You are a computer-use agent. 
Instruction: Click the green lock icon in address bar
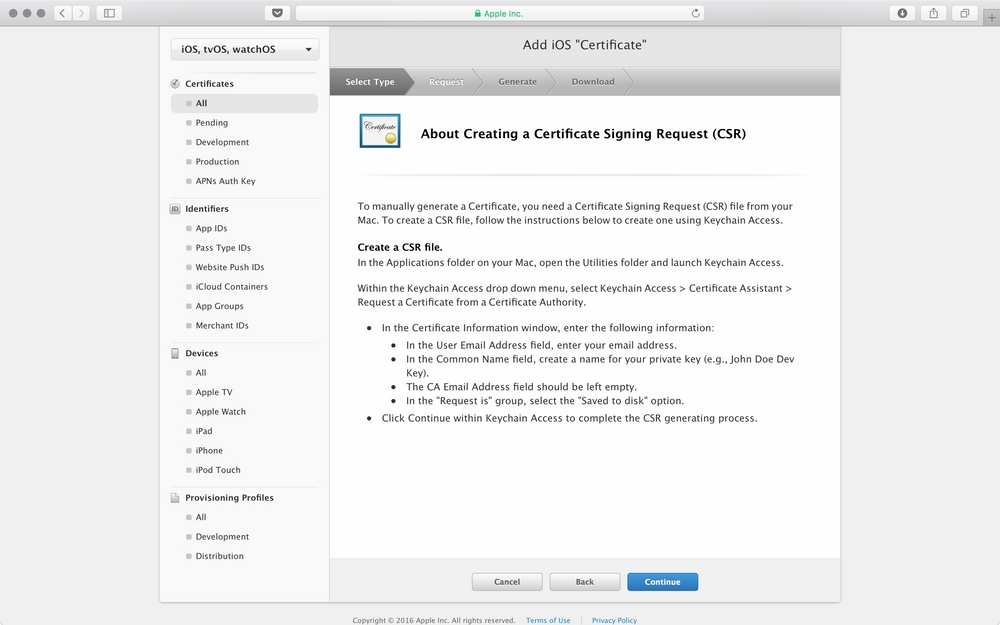478,13
